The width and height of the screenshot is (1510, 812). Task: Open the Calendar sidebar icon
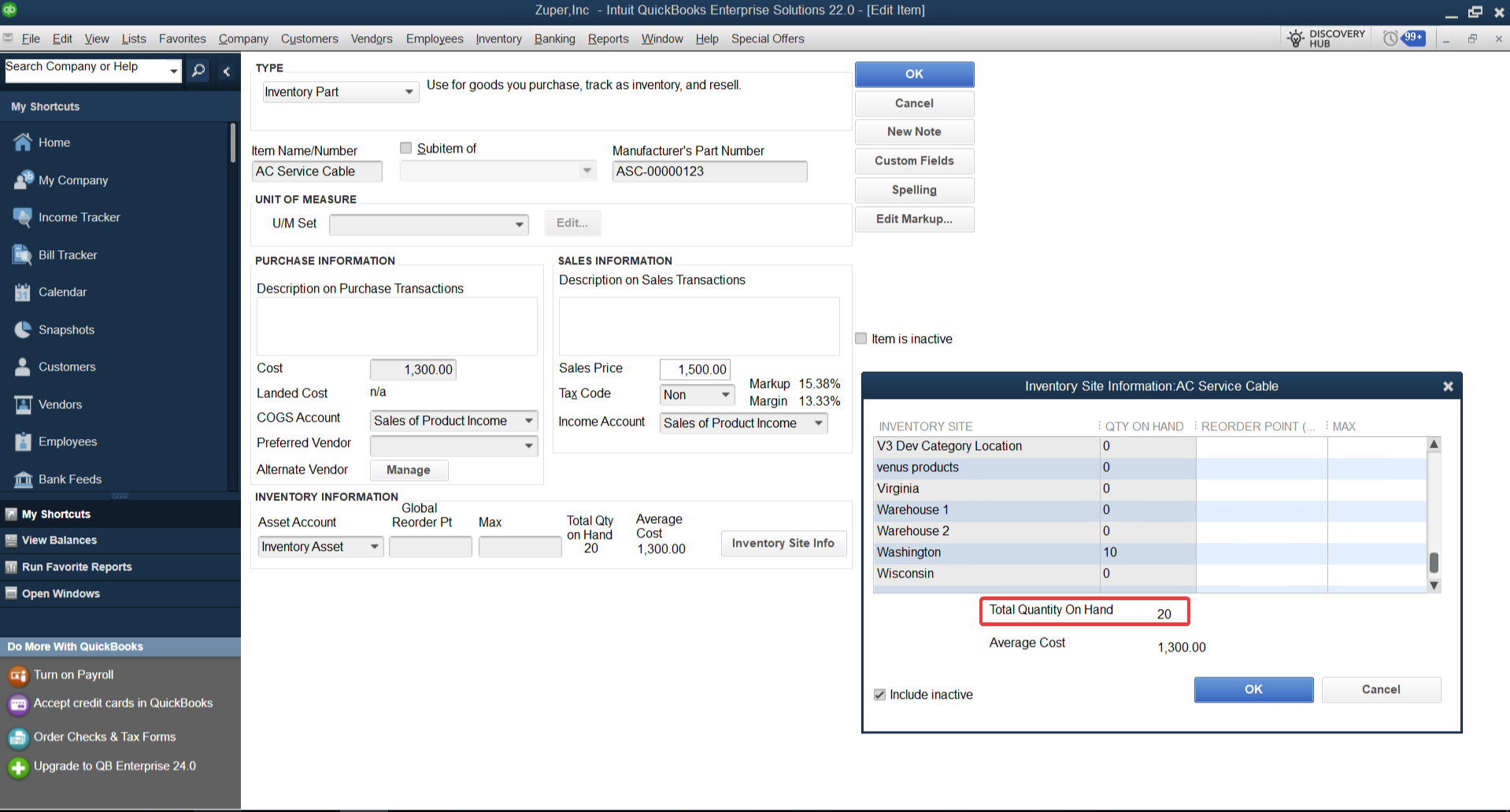(23, 292)
